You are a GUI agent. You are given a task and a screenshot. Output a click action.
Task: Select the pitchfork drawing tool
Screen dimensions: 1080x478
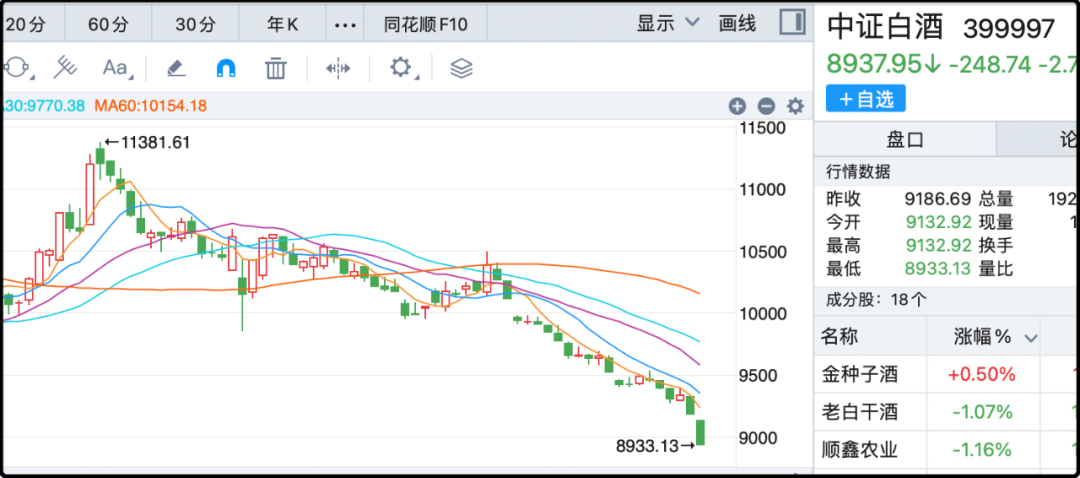point(65,68)
